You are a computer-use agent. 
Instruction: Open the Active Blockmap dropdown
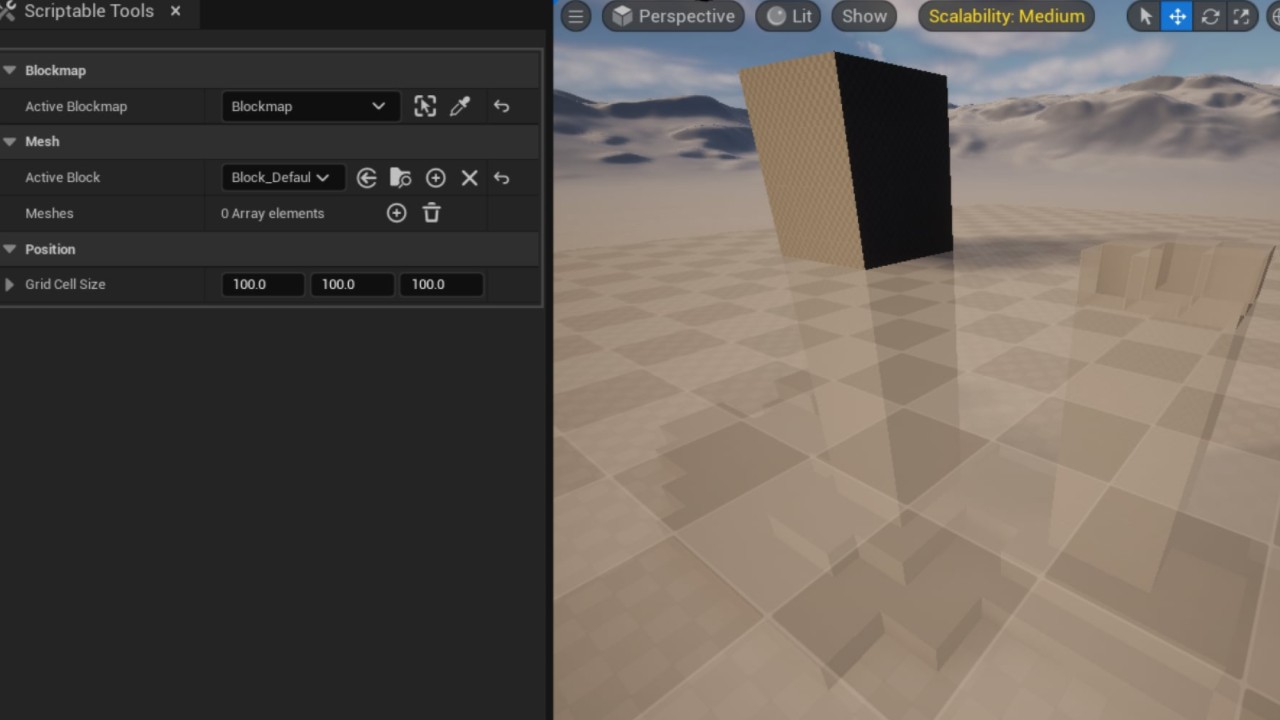(x=308, y=106)
